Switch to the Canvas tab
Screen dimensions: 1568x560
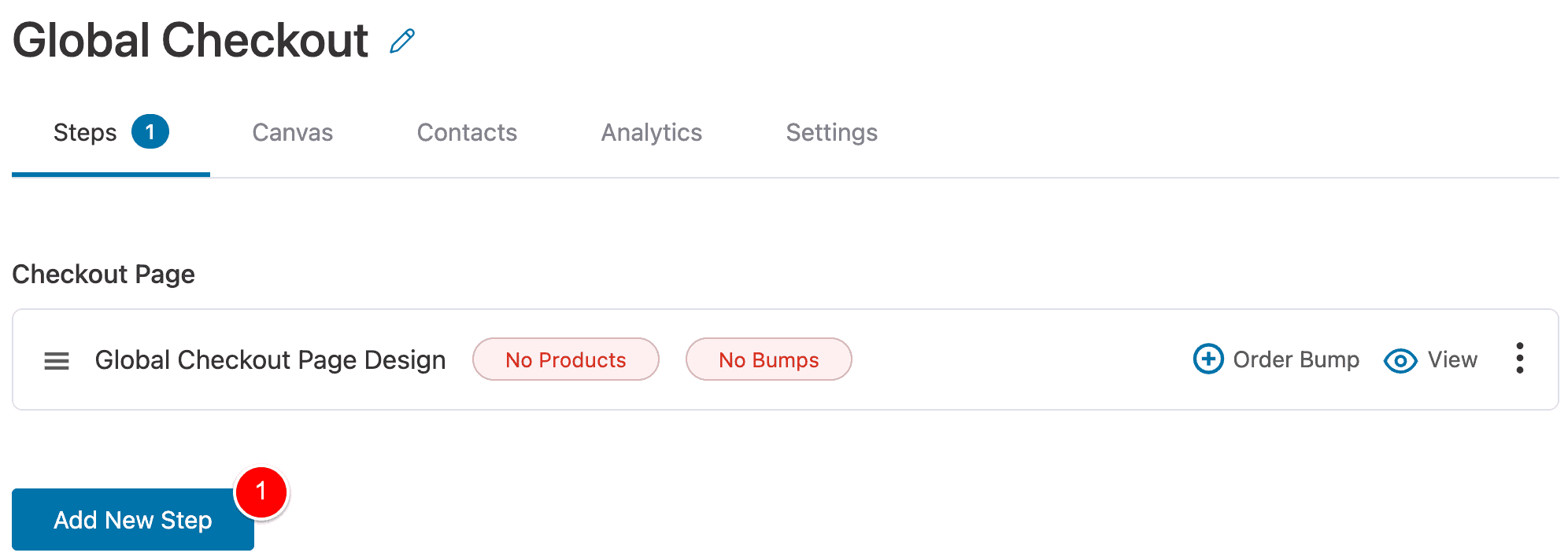tap(293, 132)
